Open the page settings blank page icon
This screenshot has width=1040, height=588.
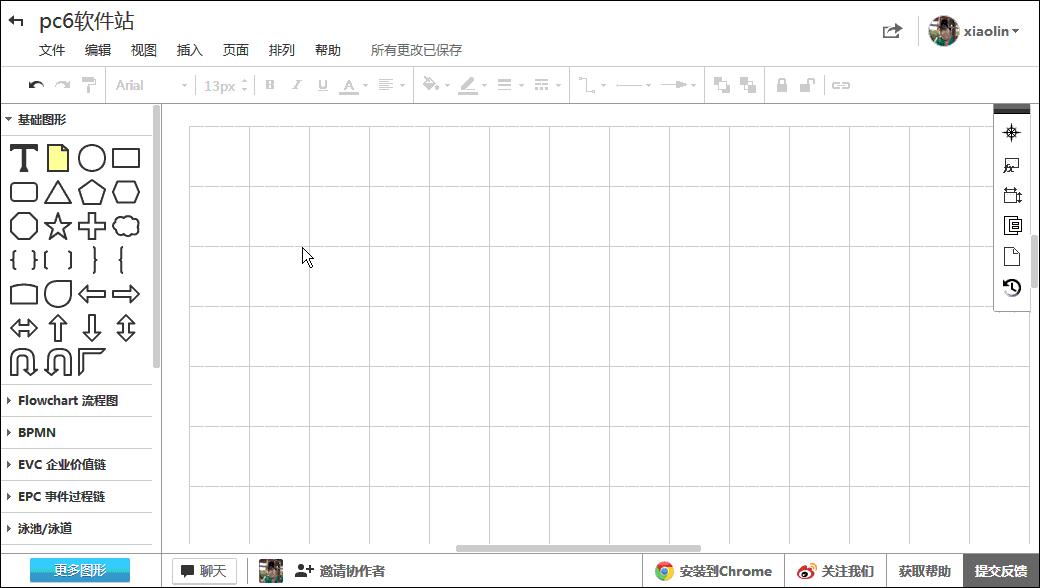tap(1011, 257)
